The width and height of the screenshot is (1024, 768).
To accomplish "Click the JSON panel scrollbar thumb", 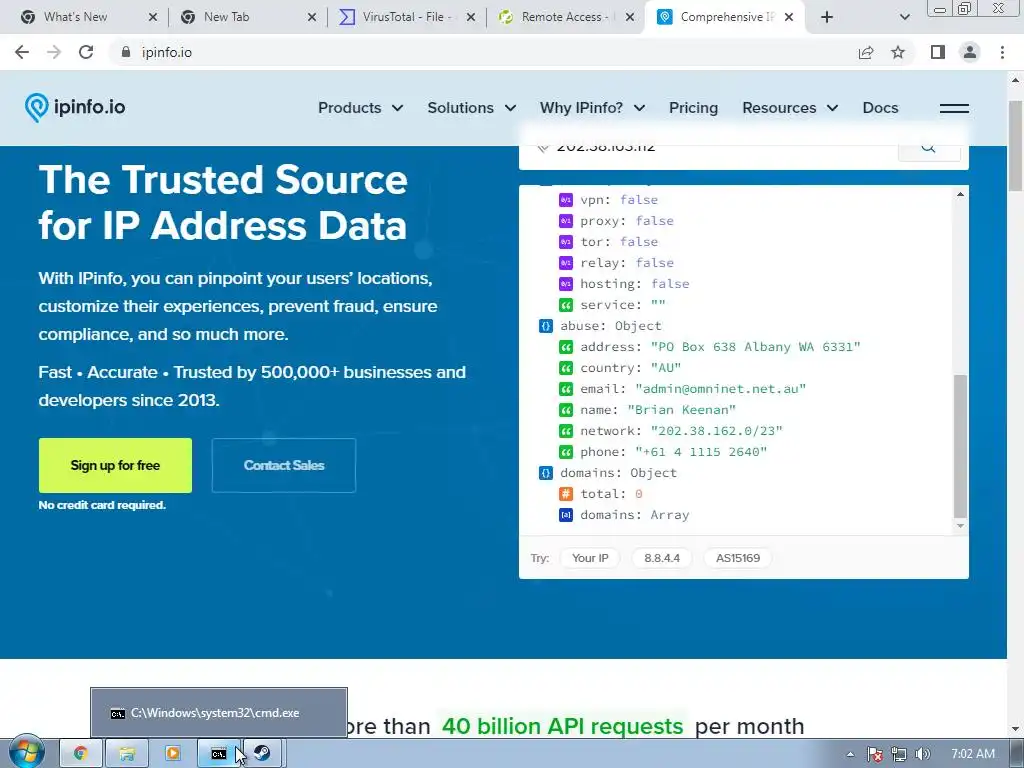I will click(960, 446).
